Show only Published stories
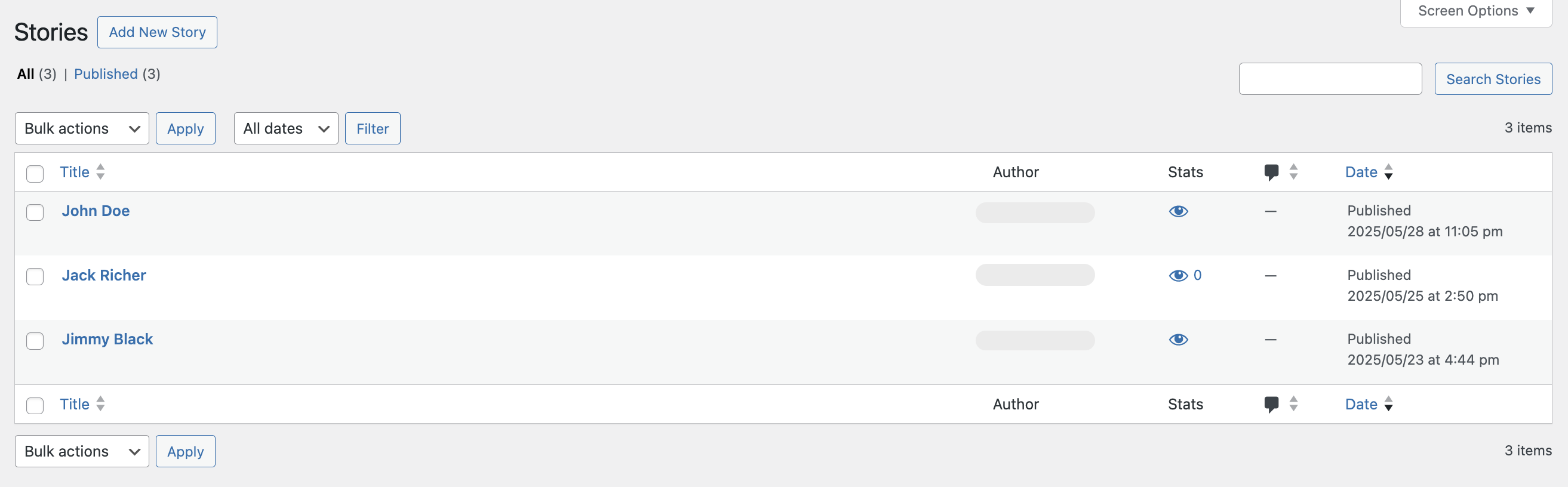1568x487 pixels. coord(106,74)
